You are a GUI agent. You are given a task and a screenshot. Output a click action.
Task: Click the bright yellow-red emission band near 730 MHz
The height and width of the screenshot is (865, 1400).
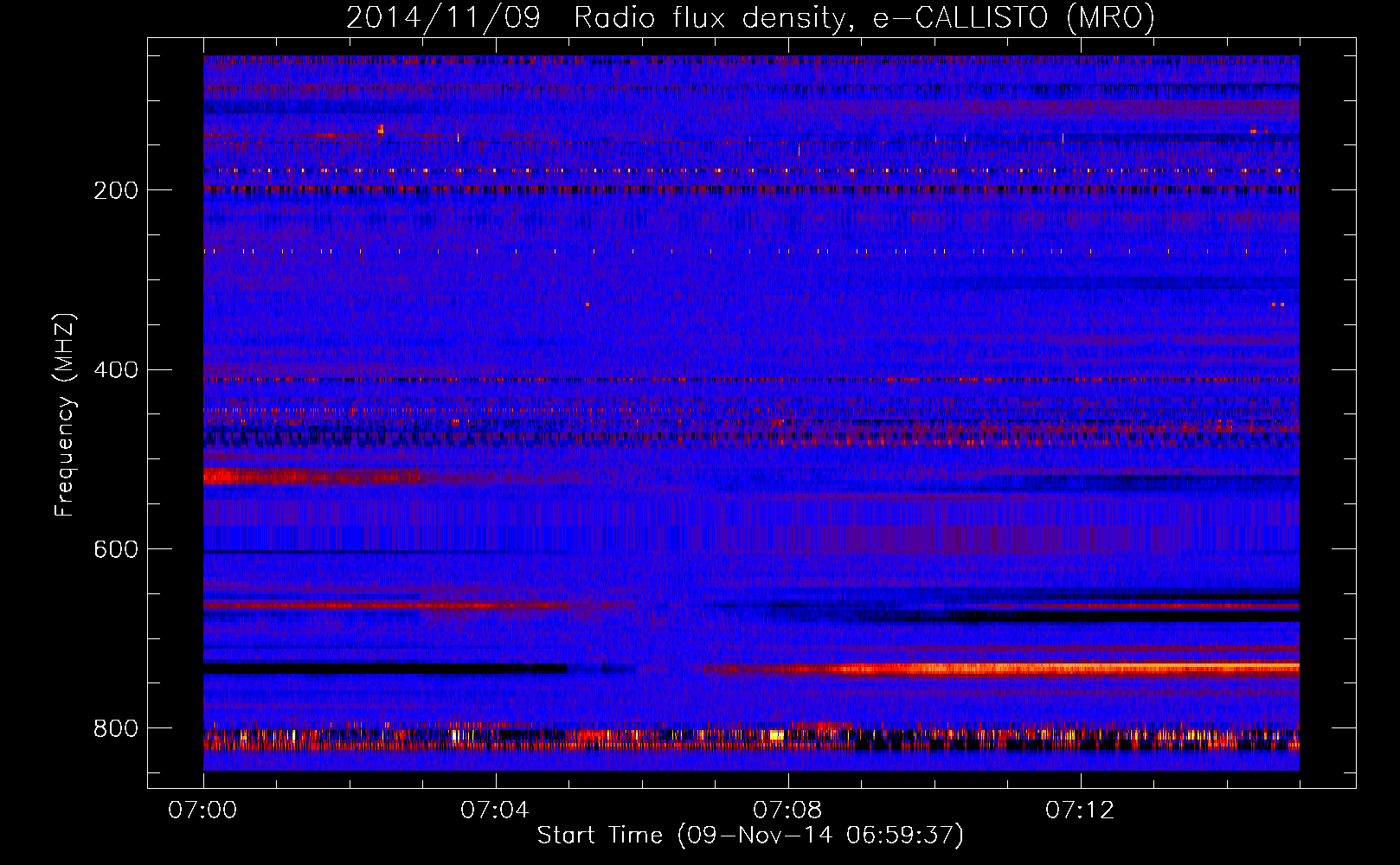[1002, 669]
